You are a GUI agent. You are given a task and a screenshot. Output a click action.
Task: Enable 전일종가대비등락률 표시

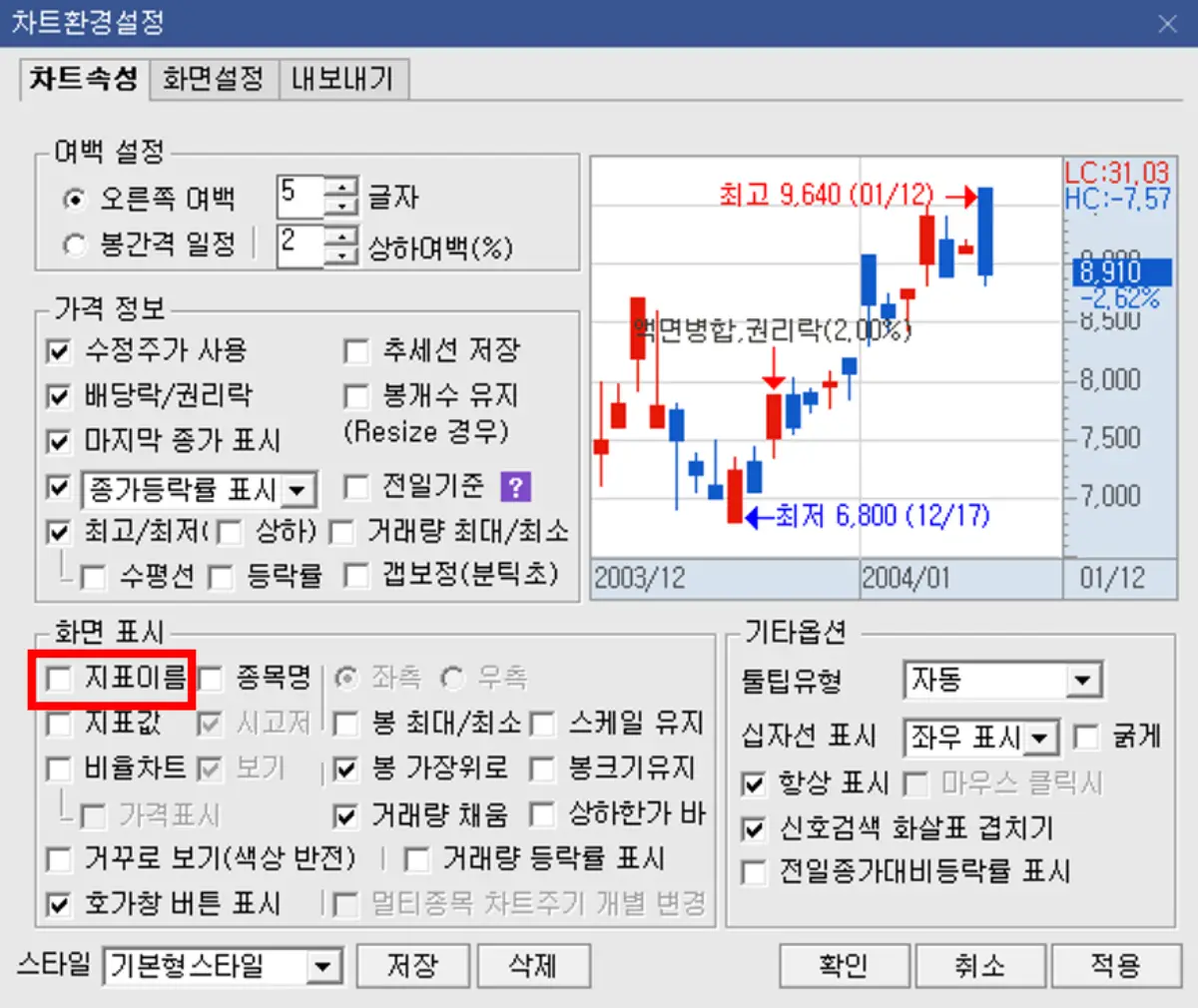pos(754,872)
